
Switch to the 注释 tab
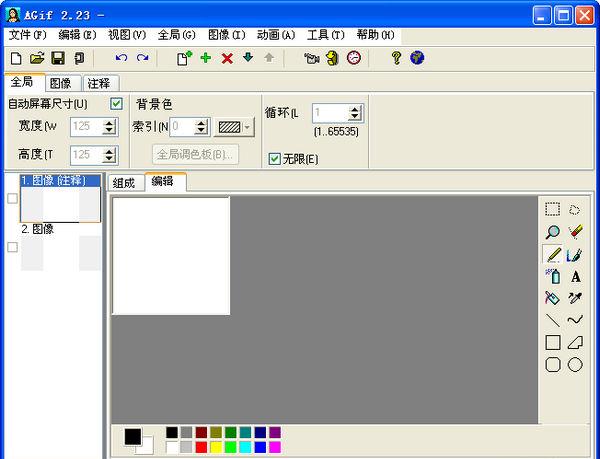(x=101, y=83)
